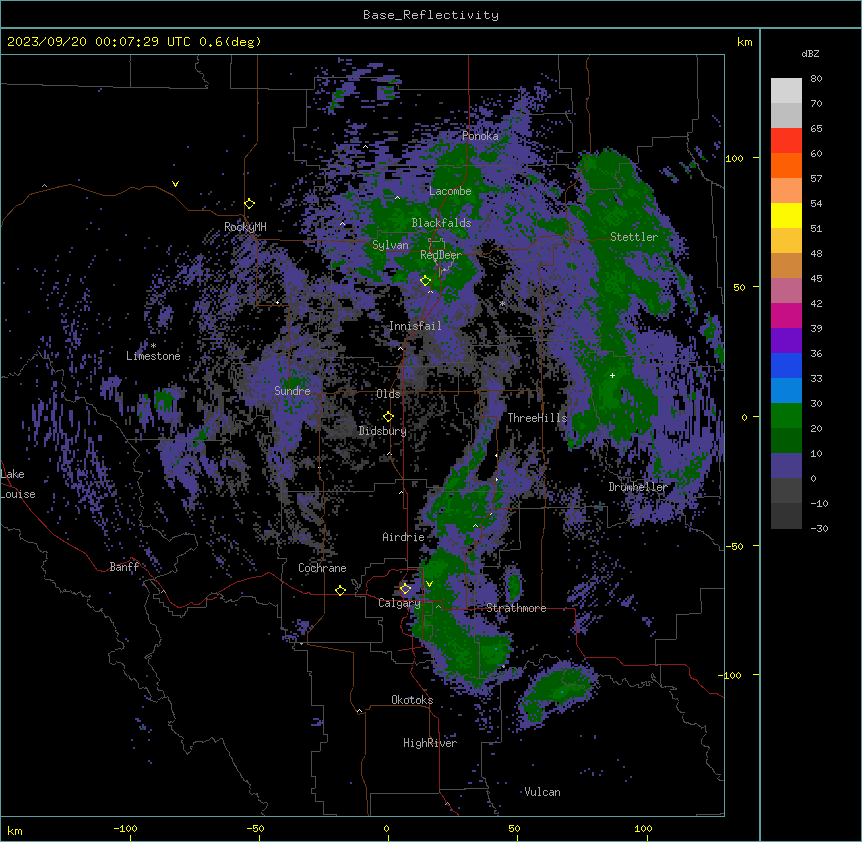This screenshot has width=862, height=842.
Task: Select the red 65-60 dBZ swatch
Action: pyautogui.click(x=786, y=140)
